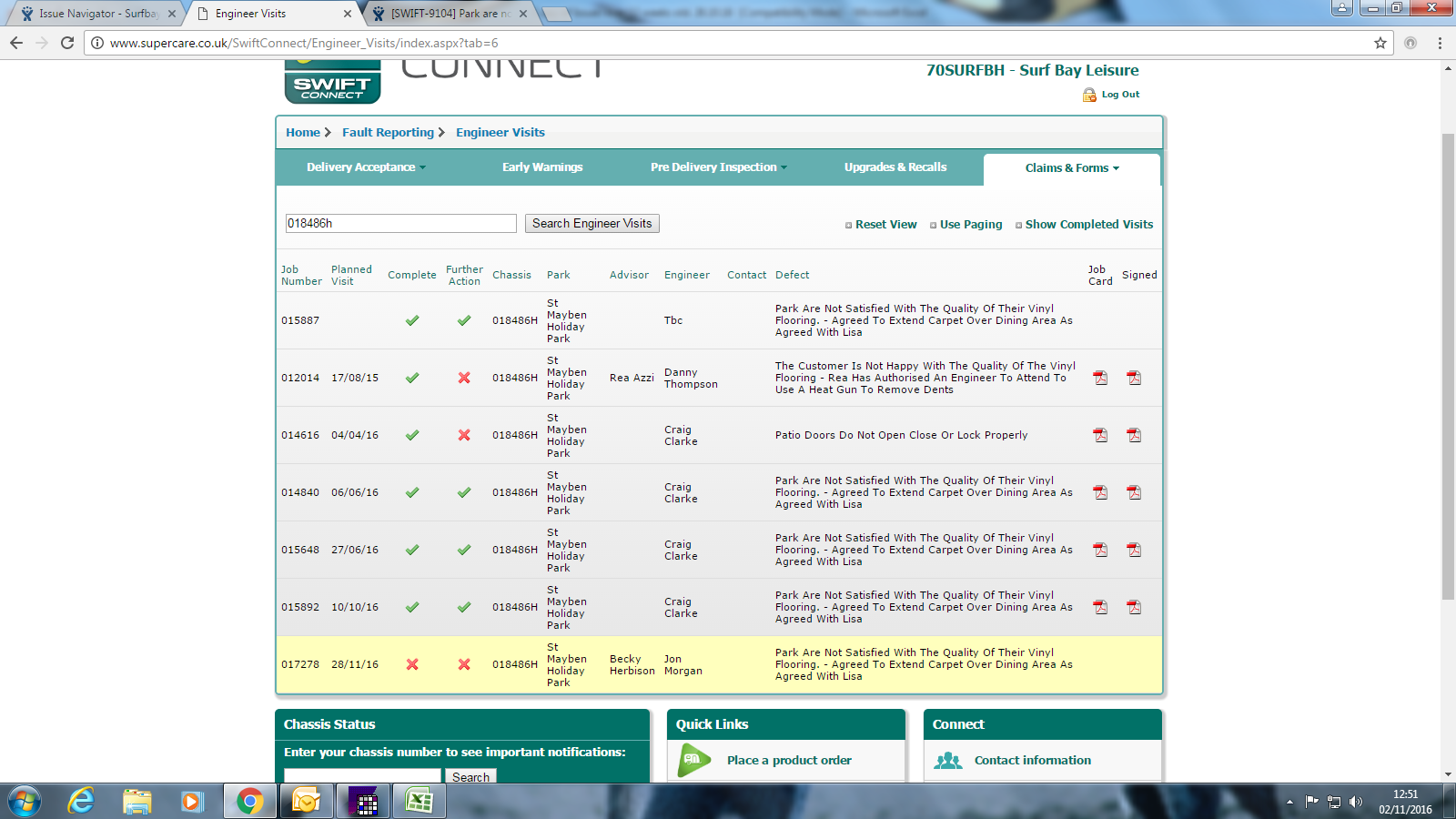Open Signed PDF for job 014616
Viewport: 1456px width, 819px height.
pos(1134,435)
